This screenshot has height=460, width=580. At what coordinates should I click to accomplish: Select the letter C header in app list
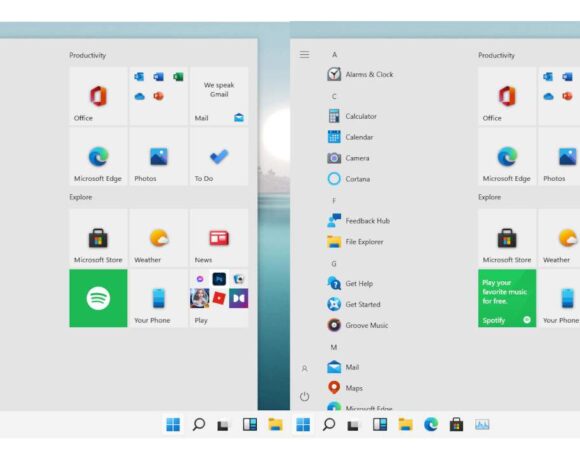(334, 97)
